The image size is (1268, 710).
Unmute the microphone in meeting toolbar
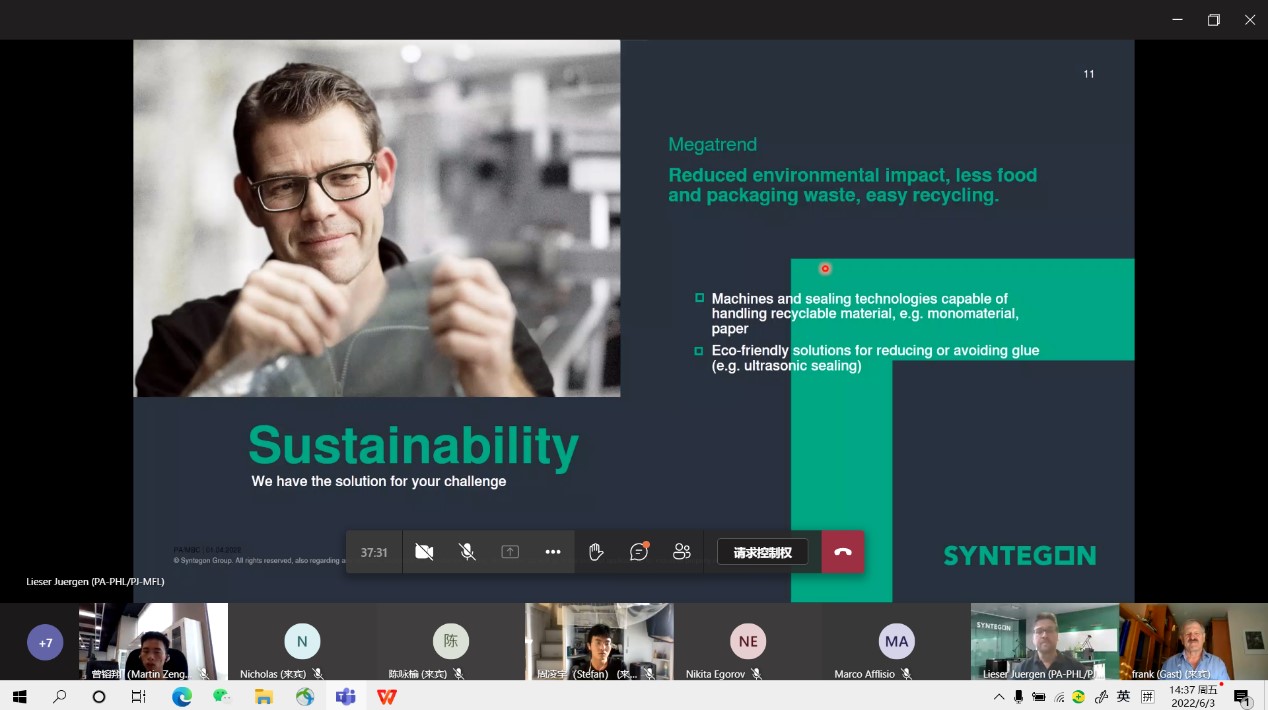click(x=467, y=552)
